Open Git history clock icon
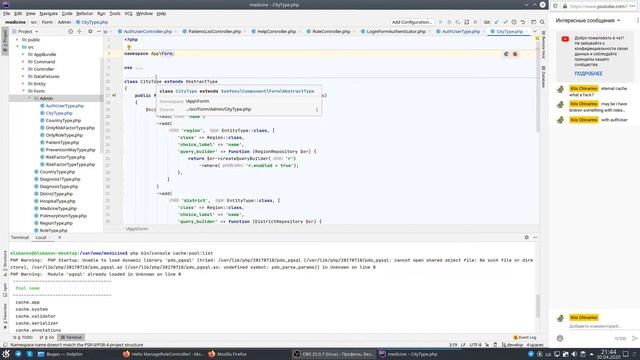 (x=514, y=22)
